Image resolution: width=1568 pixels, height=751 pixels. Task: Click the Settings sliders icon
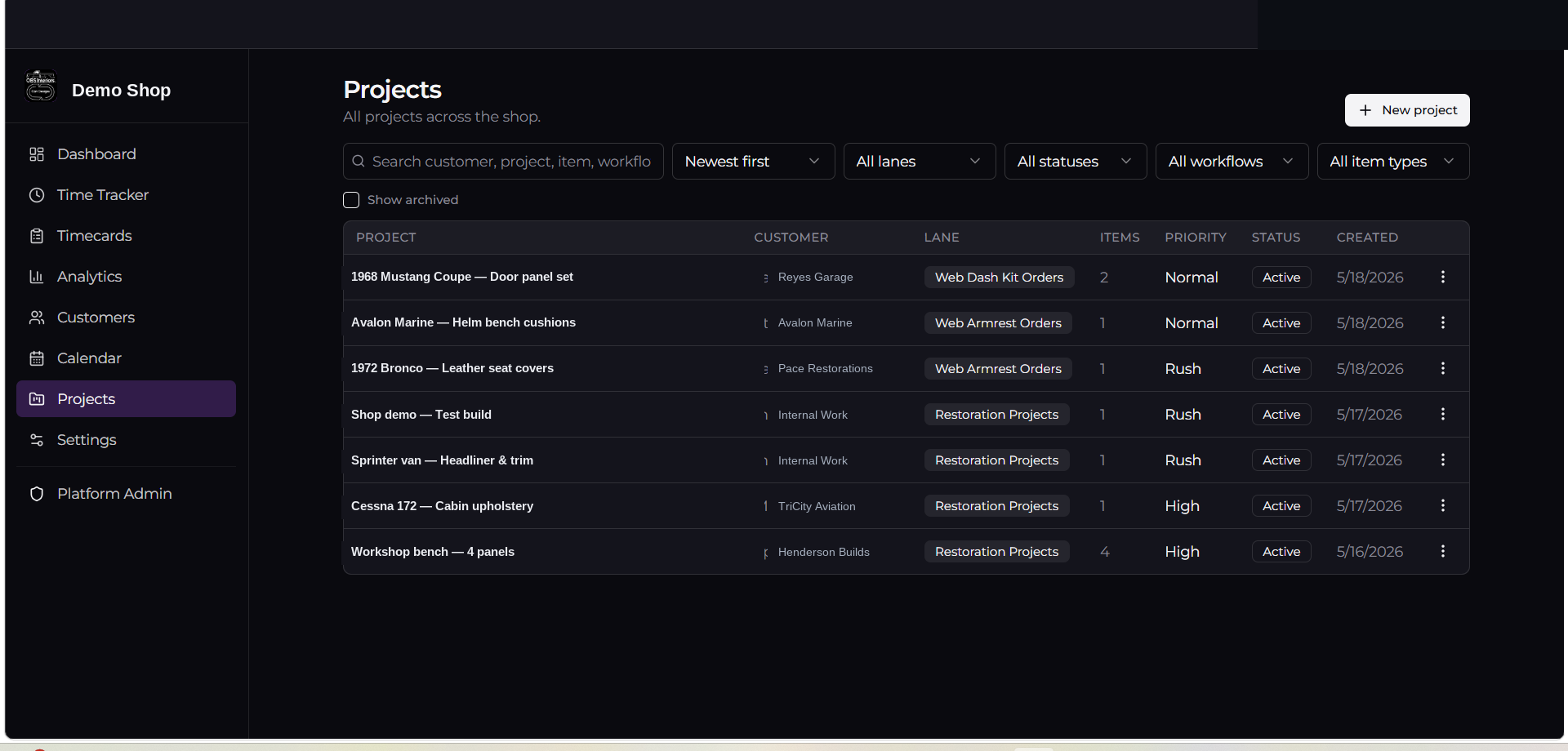(37, 440)
